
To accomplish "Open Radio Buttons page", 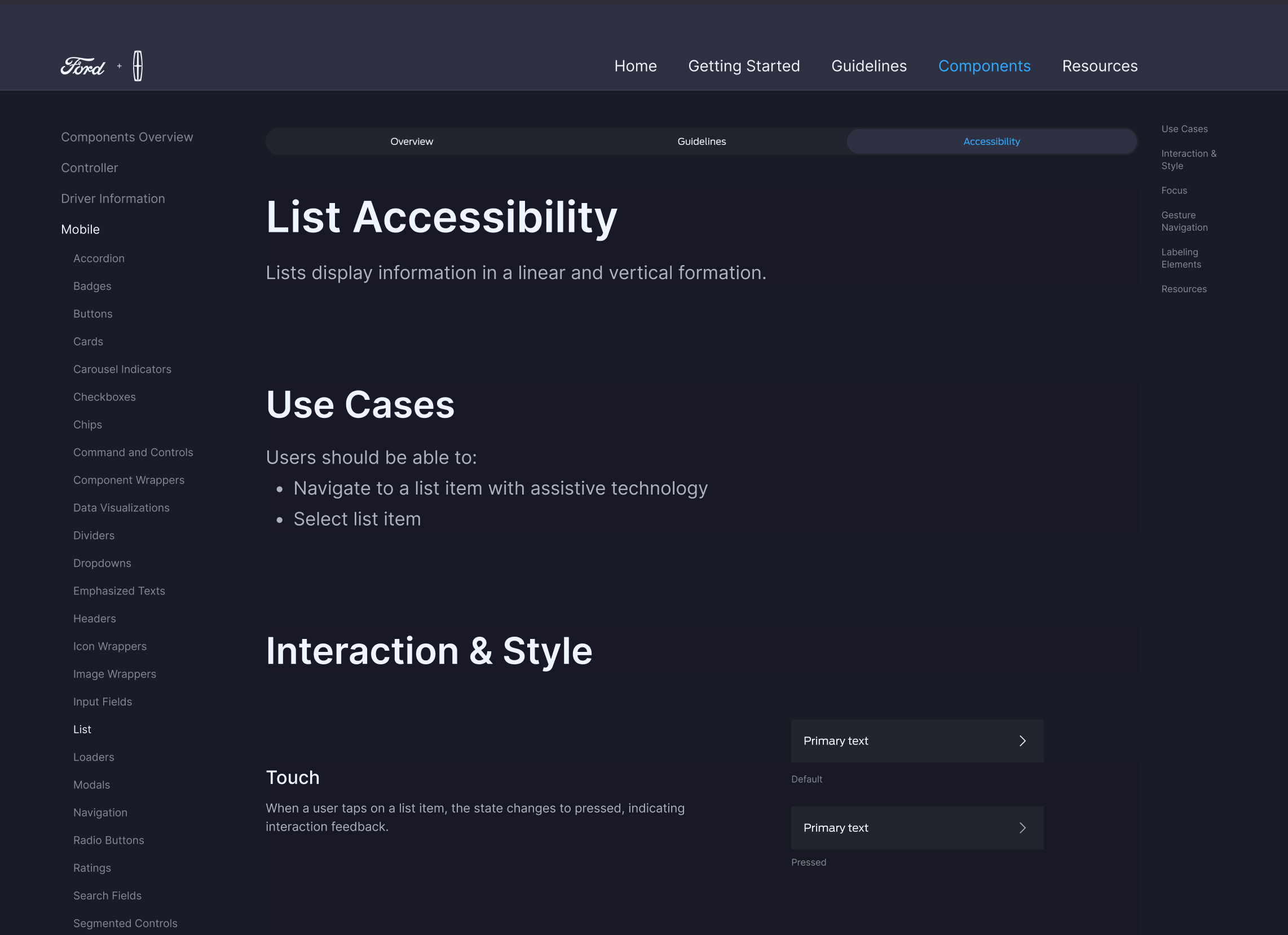I will (x=108, y=840).
